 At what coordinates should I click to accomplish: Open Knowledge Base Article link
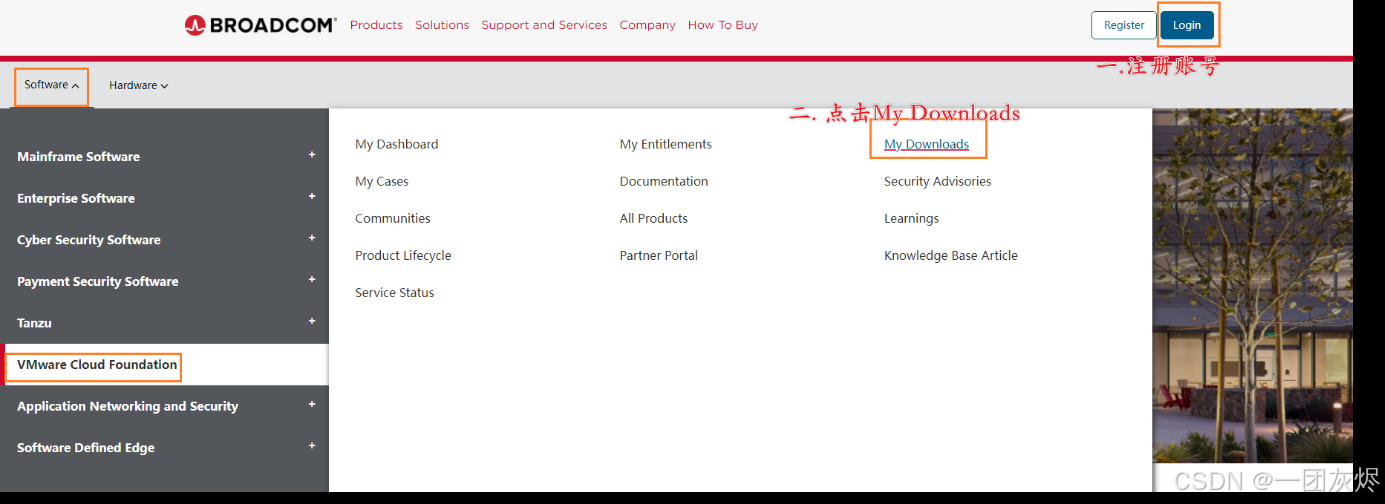coord(951,255)
